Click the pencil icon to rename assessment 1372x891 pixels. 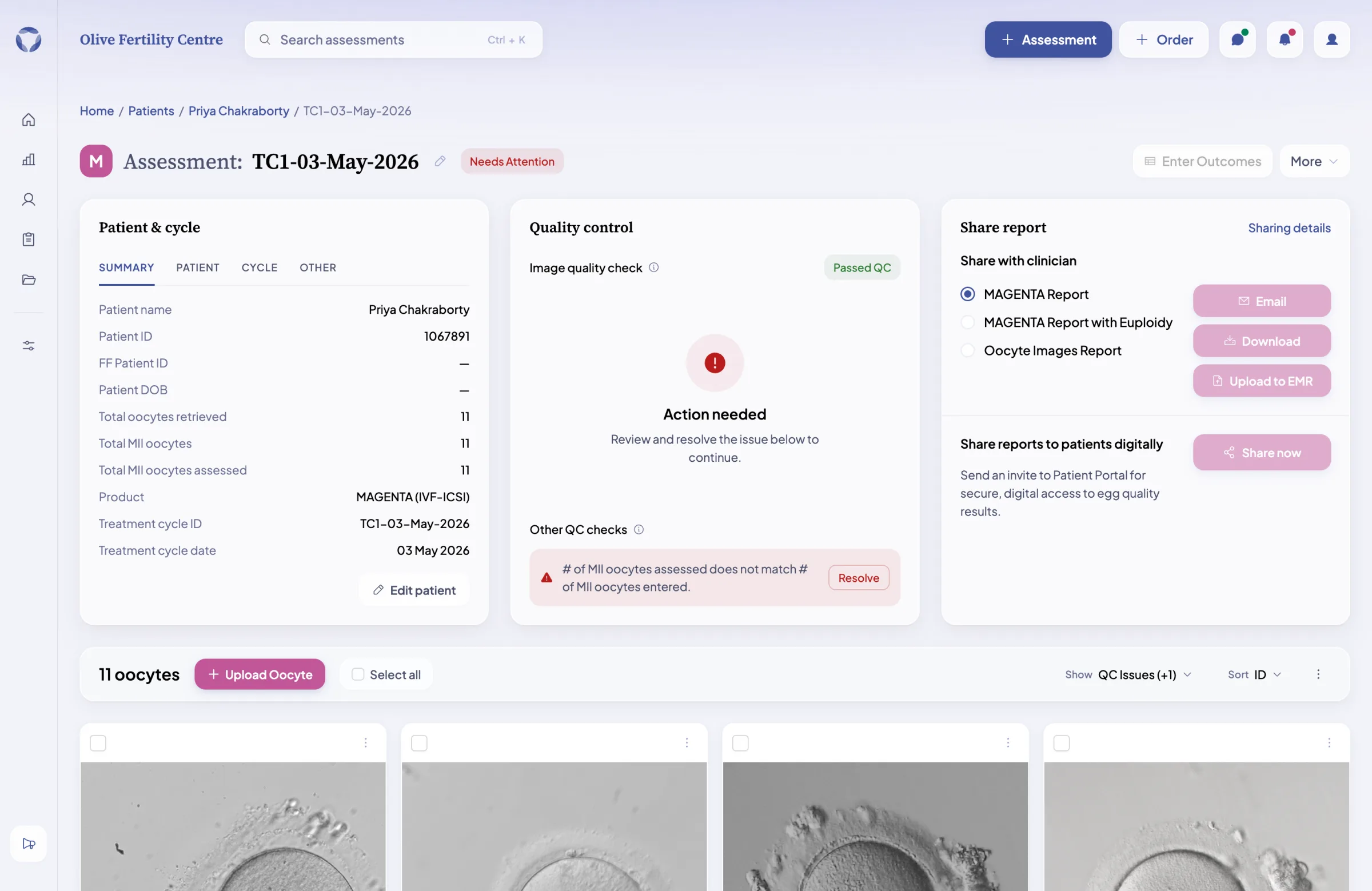click(x=440, y=161)
